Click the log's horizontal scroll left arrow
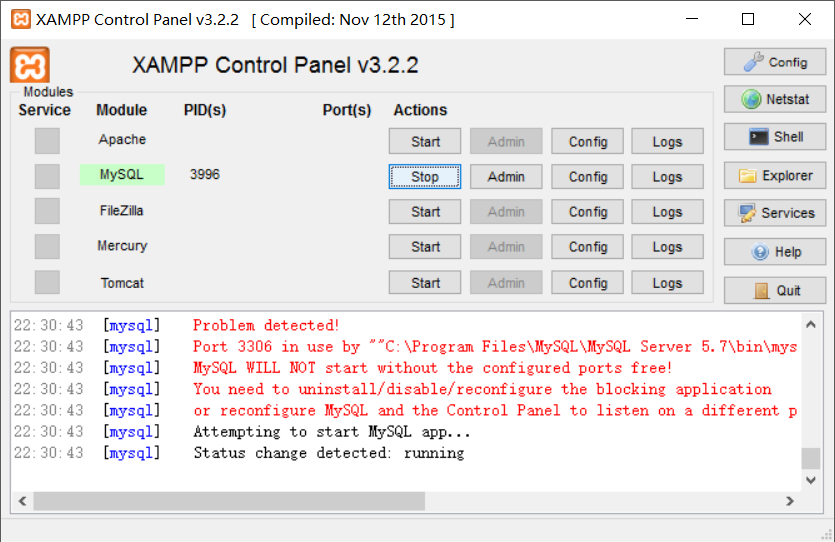The height and width of the screenshot is (542, 835). point(22,501)
